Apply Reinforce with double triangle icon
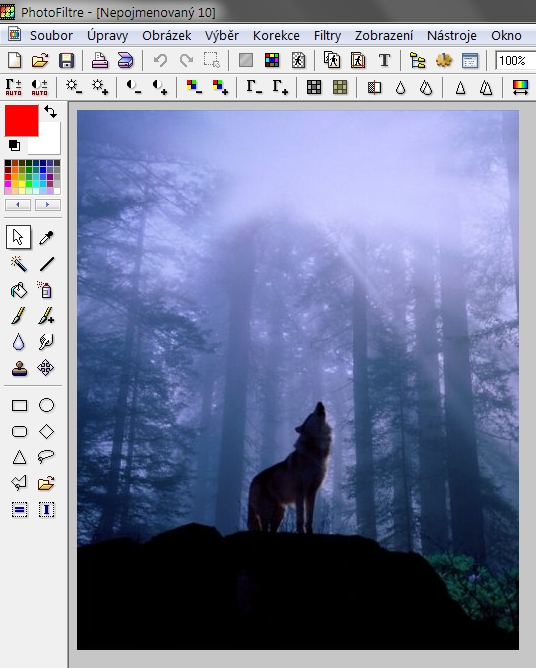This screenshot has width=536, height=668. tap(486, 88)
